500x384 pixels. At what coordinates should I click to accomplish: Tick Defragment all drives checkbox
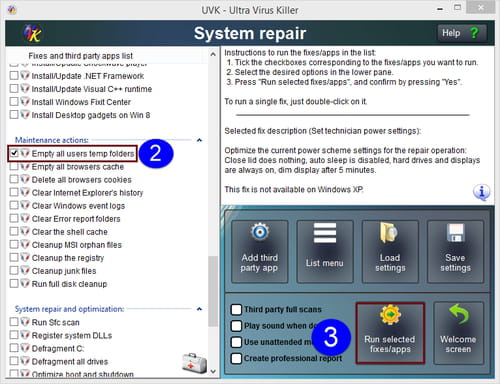(x=14, y=361)
